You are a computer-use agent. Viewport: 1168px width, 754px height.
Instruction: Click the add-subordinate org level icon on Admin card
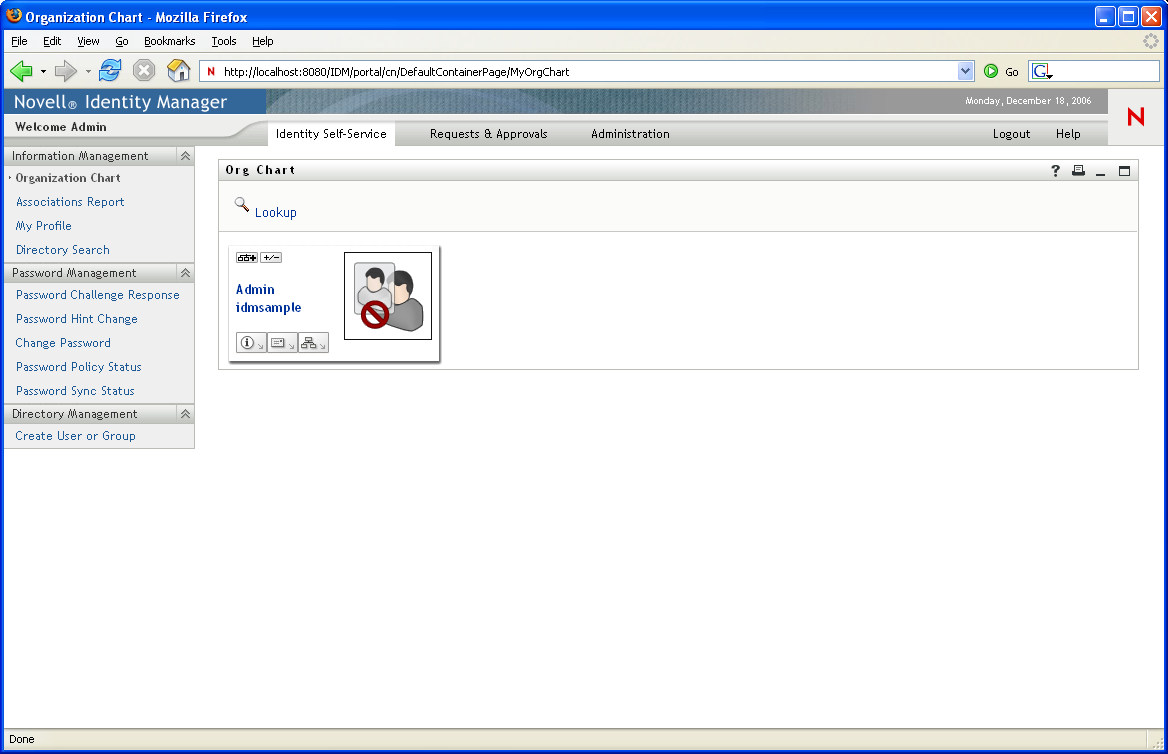(x=247, y=258)
